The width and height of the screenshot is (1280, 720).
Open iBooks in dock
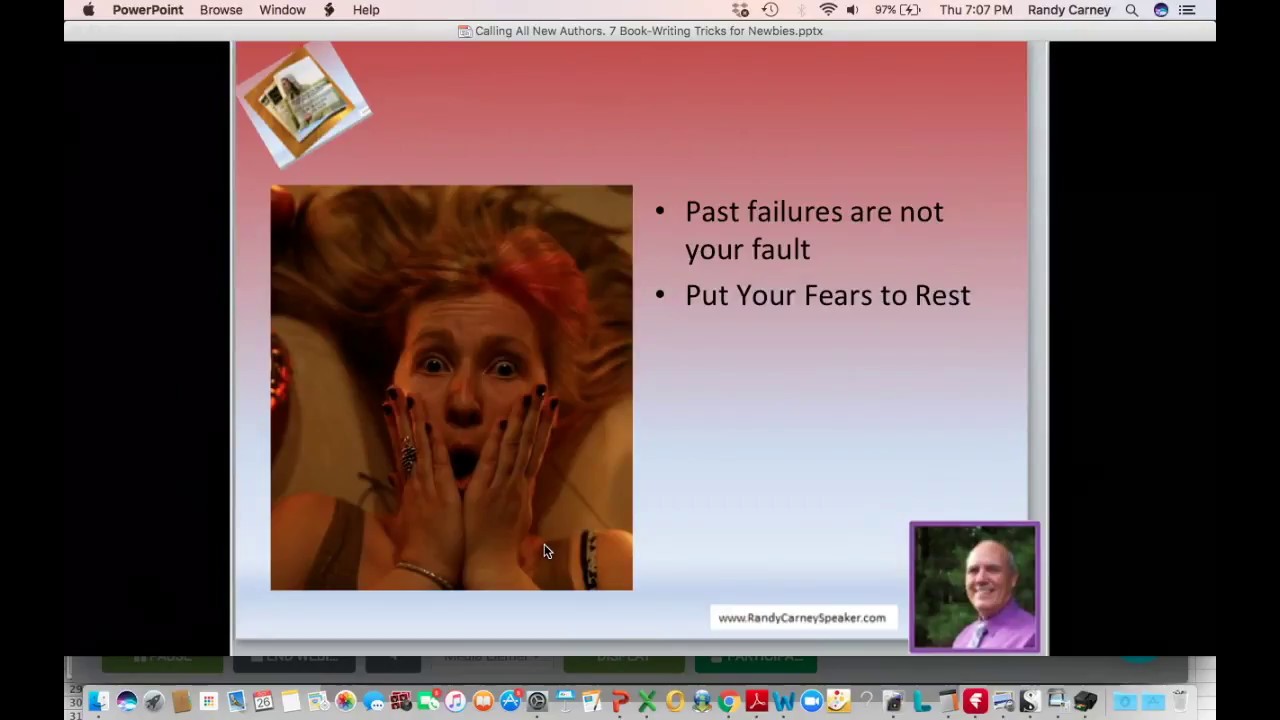click(x=483, y=701)
